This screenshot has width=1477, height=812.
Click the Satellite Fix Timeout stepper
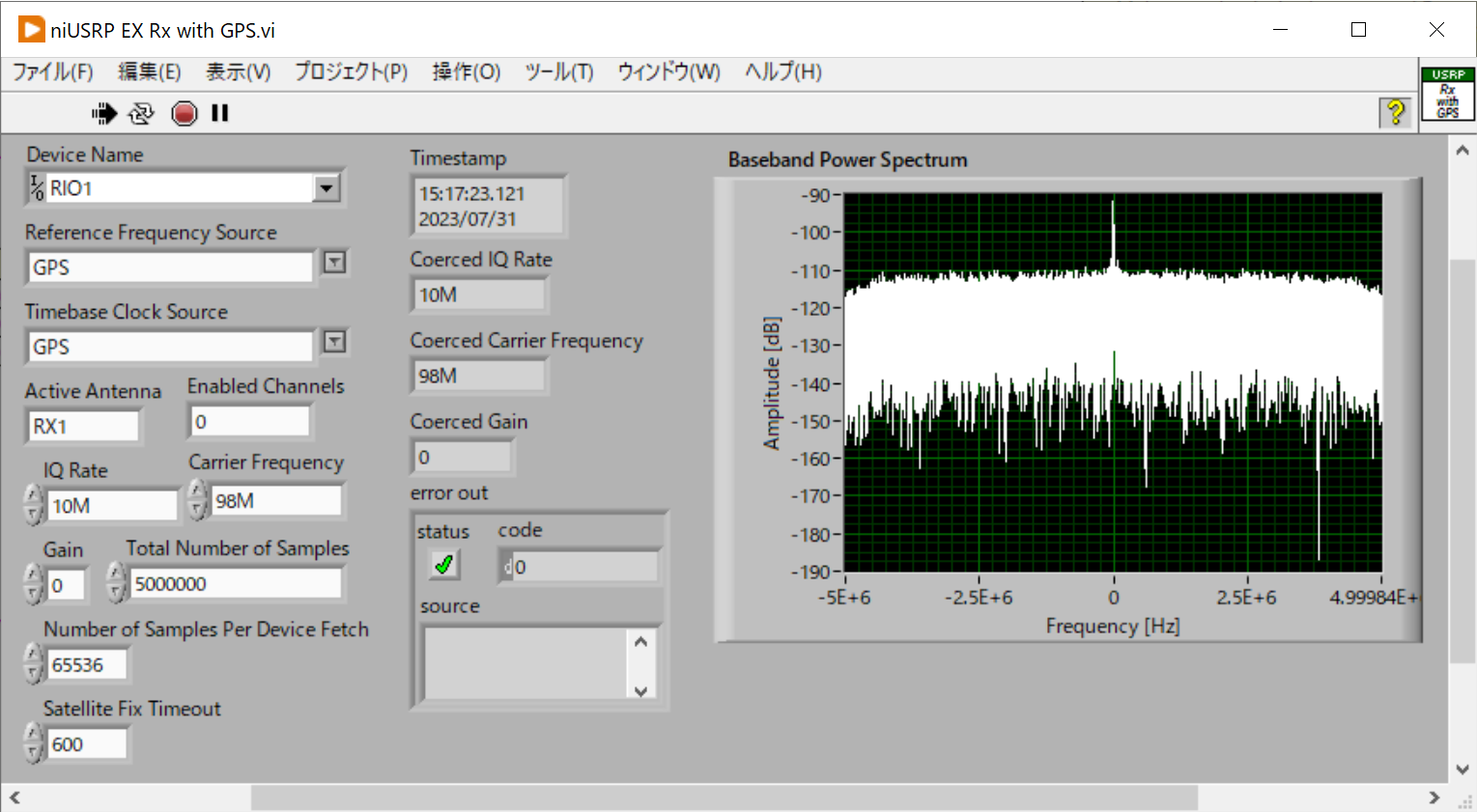pyautogui.click(x=34, y=743)
